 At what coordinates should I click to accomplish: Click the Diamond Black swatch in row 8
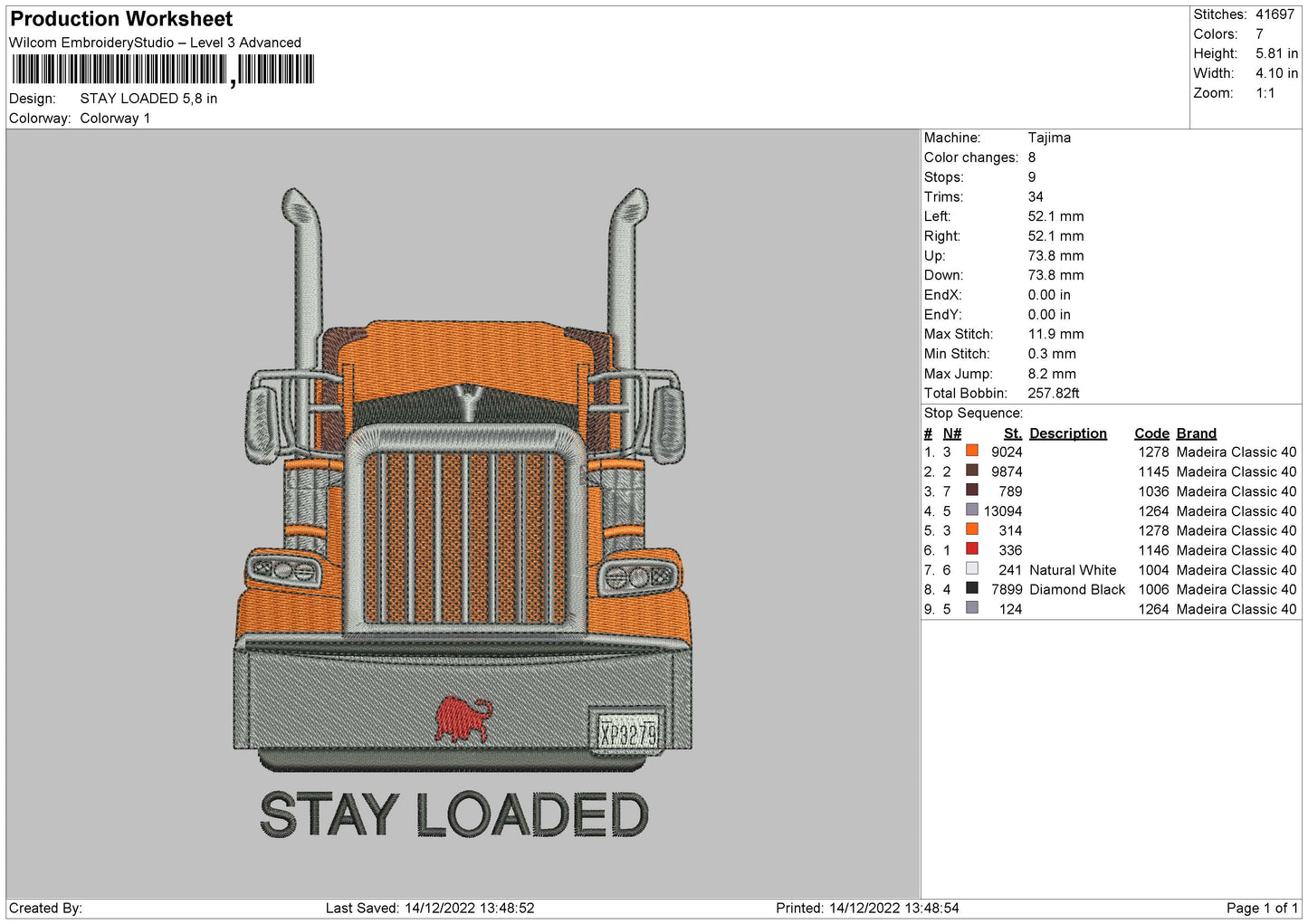click(972, 588)
